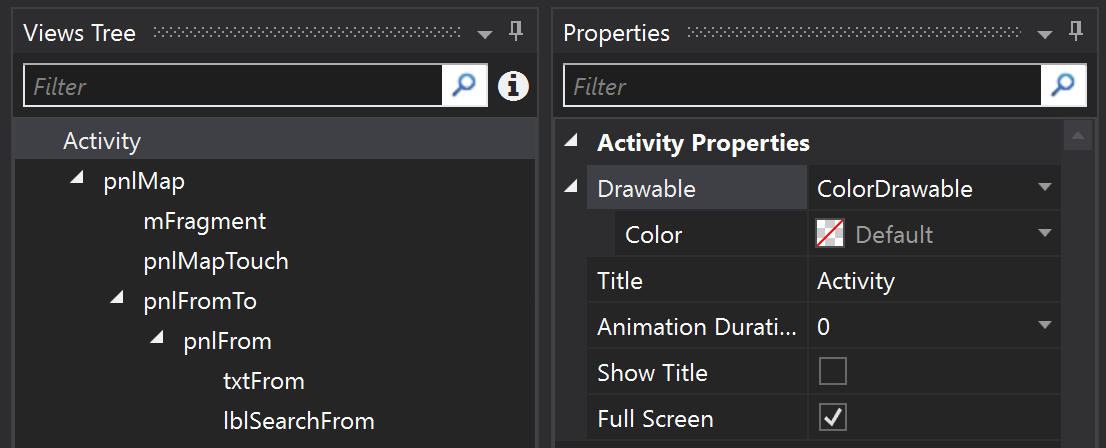The width and height of the screenshot is (1106, 448).
Task: Open the Animation Duration dropdown
Action: 1045,325
